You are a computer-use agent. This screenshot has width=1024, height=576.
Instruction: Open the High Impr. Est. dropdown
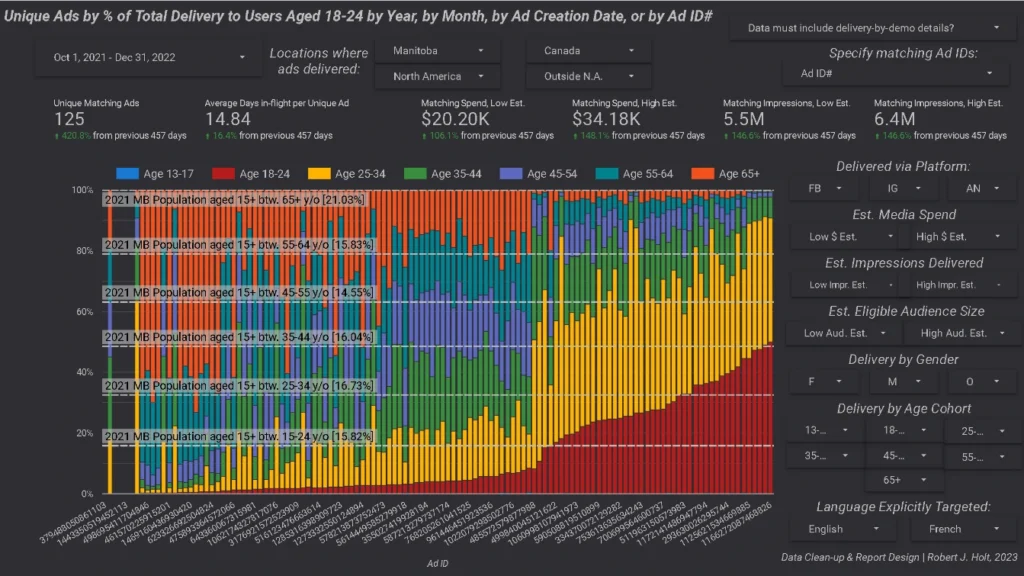pyautogui.click(x=953, y=285)
